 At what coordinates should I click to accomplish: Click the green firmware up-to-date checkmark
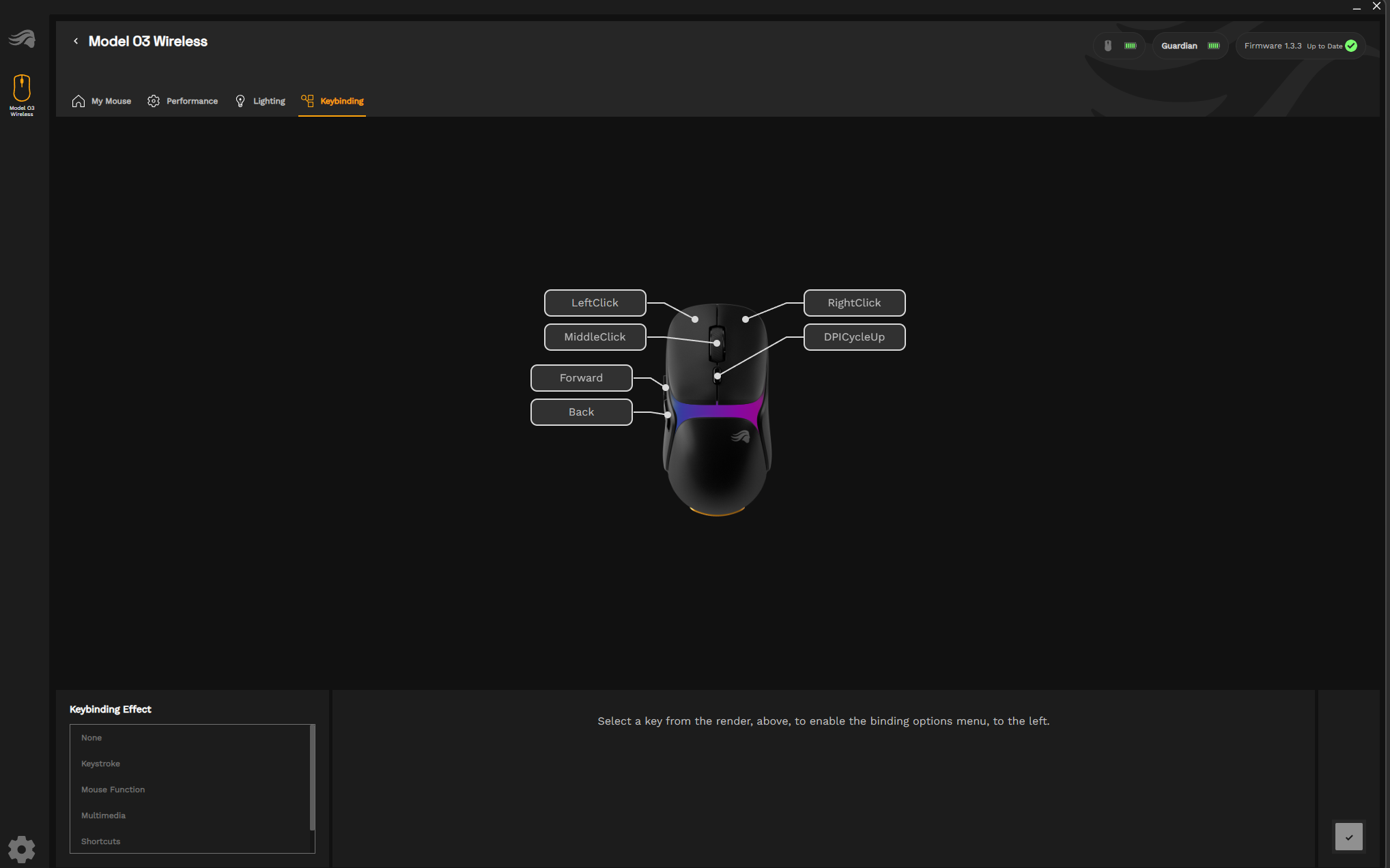(1350, 46)
